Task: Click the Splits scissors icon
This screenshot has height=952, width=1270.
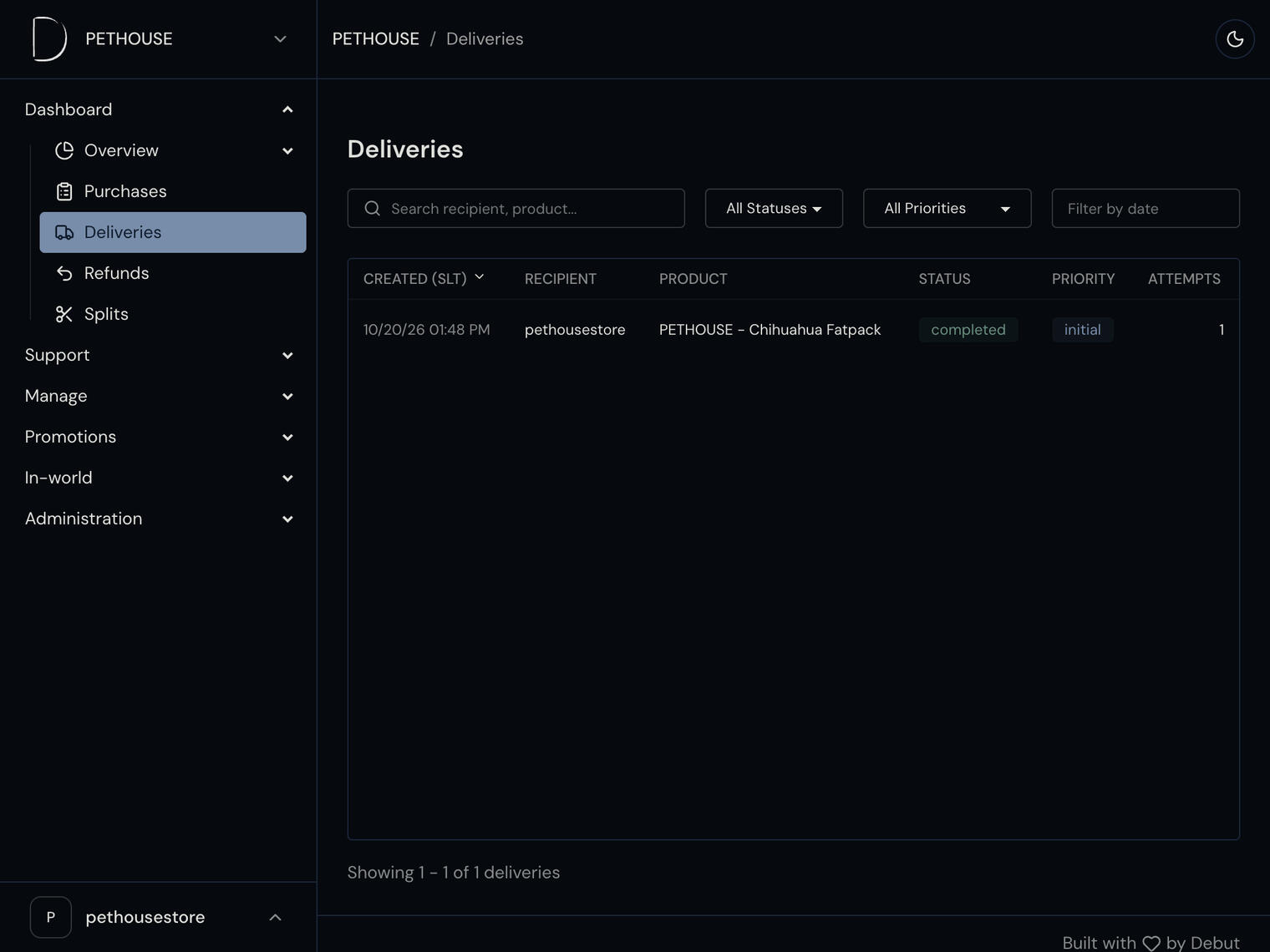Action: point(64,314)
